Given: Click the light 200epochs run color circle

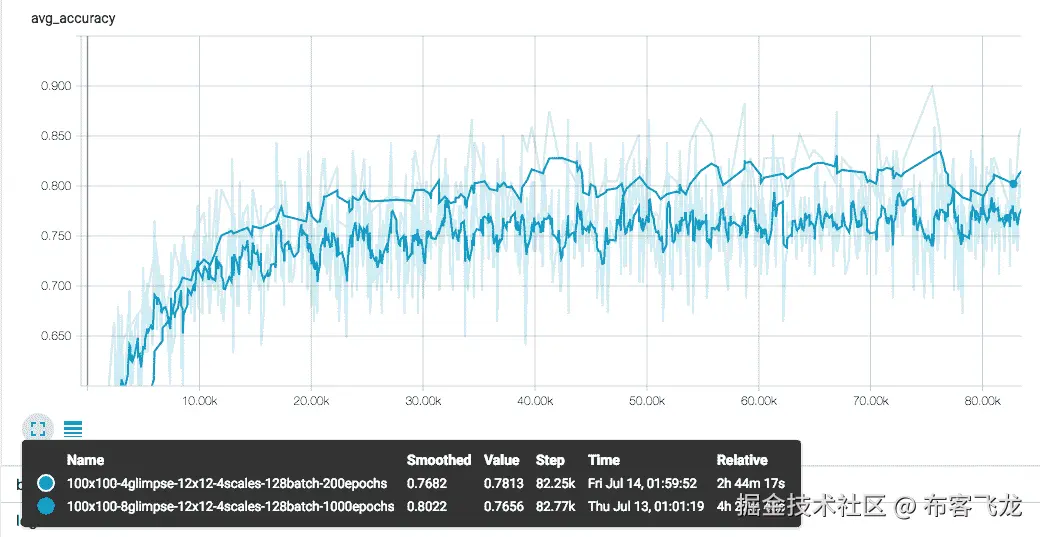Looking at the screenshot, I should (46, 483).
